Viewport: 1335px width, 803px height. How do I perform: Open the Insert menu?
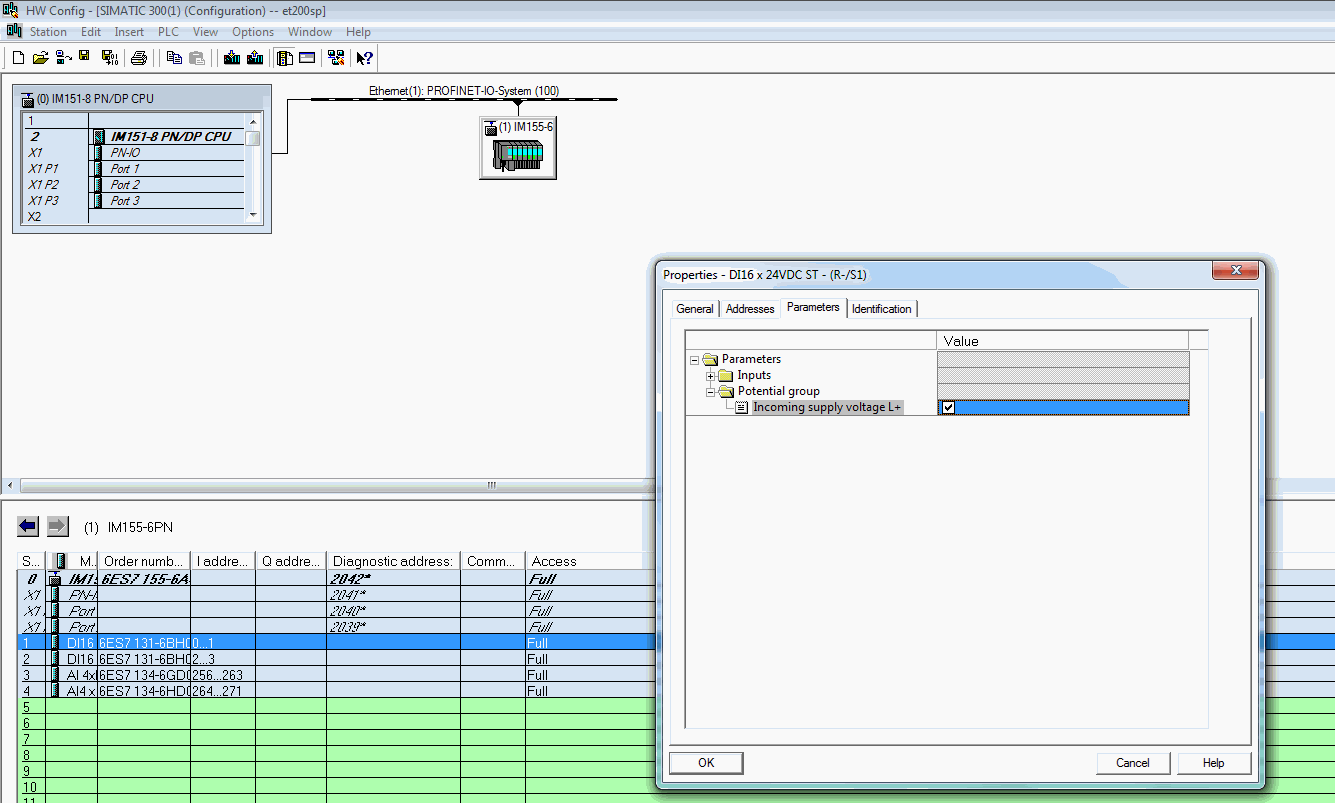coord(129,32)
